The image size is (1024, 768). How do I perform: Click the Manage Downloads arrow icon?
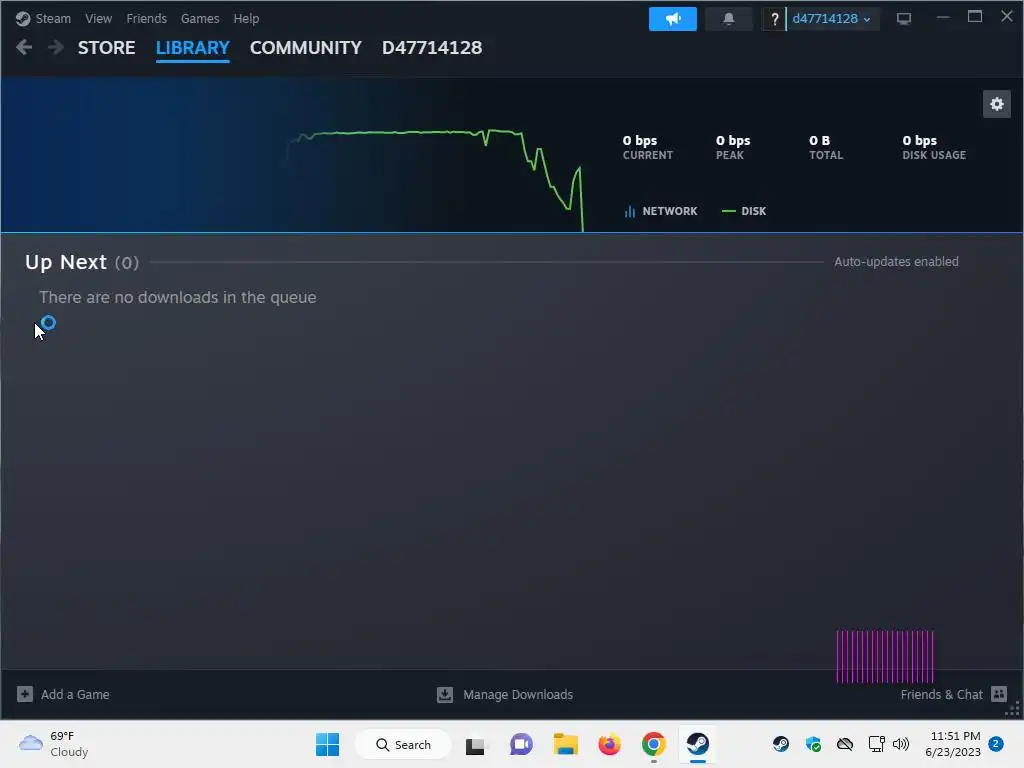(445, 694)
